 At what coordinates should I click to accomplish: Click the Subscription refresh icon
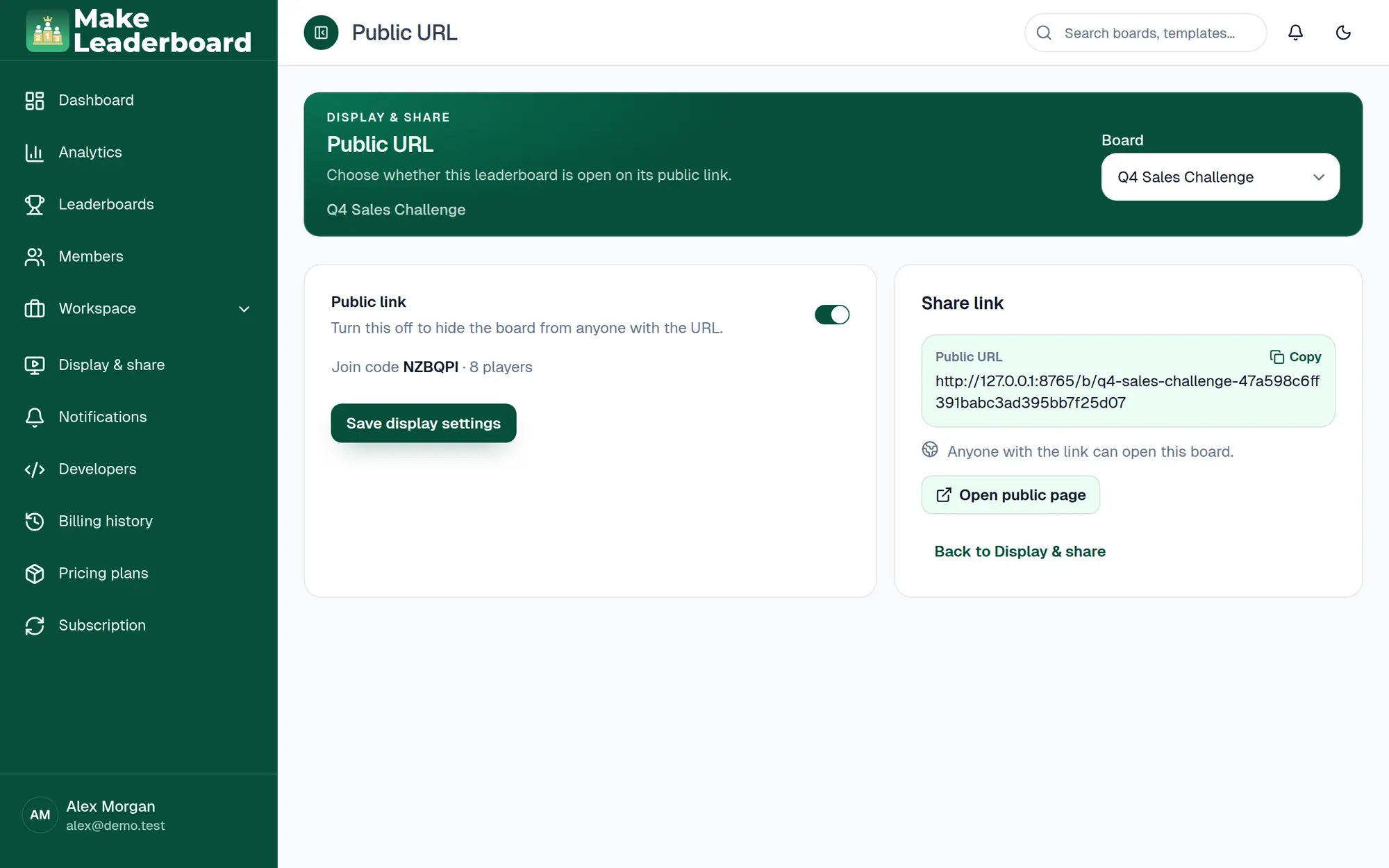tap(35, 626)
